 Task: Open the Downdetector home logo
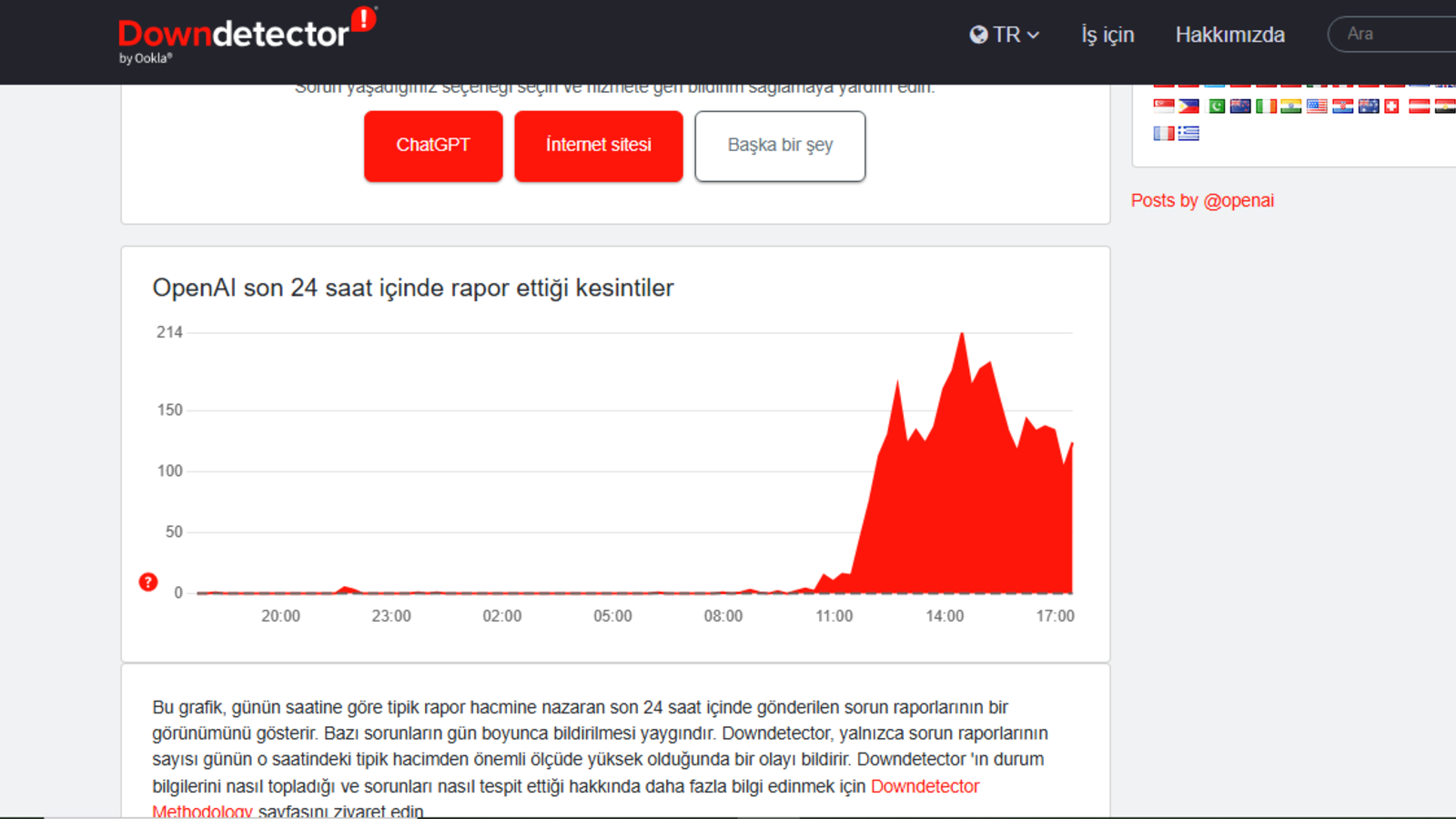click(x=247, y=35)
